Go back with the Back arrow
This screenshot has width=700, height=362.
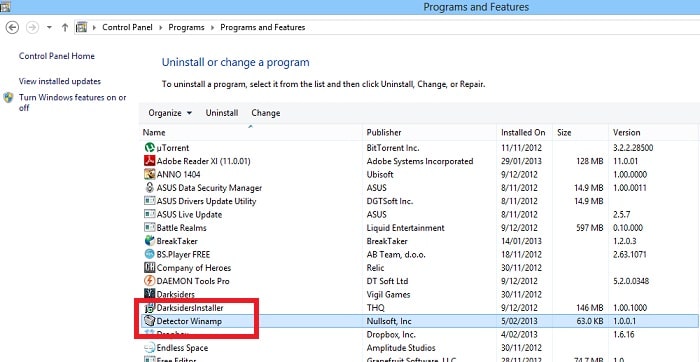click(12, 28)
